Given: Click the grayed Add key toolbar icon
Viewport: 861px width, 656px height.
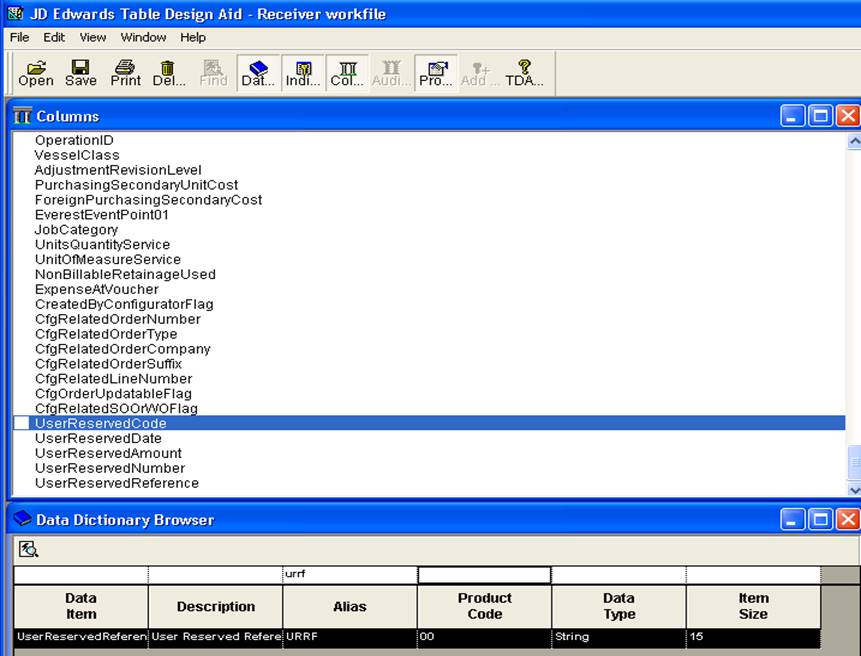Looking at the screenshot, I should coord(479,73).
